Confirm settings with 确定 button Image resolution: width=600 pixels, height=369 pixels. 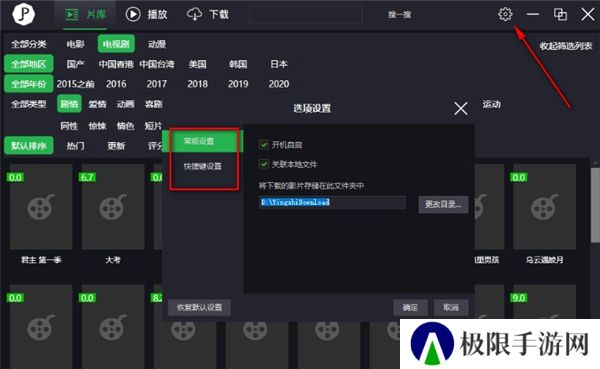(x=410, y=307)
